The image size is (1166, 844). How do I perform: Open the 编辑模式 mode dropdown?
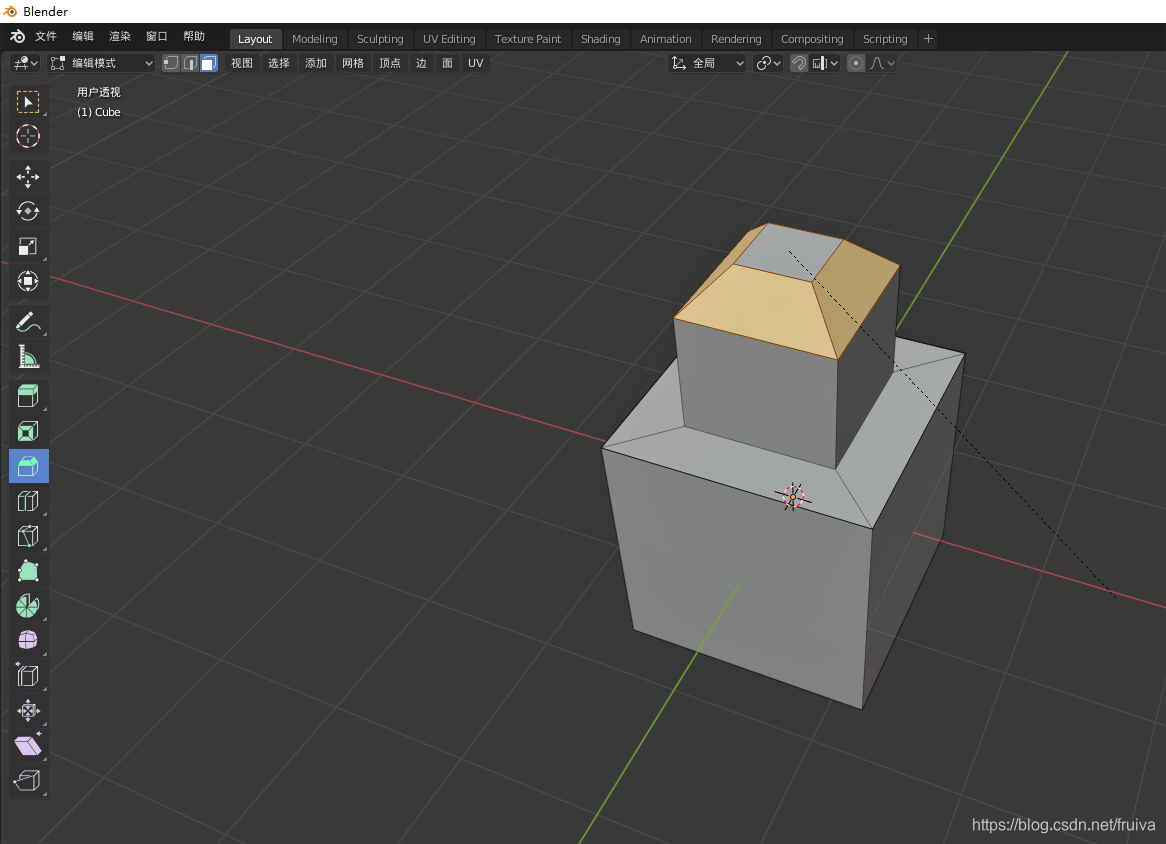click(101, 63)
